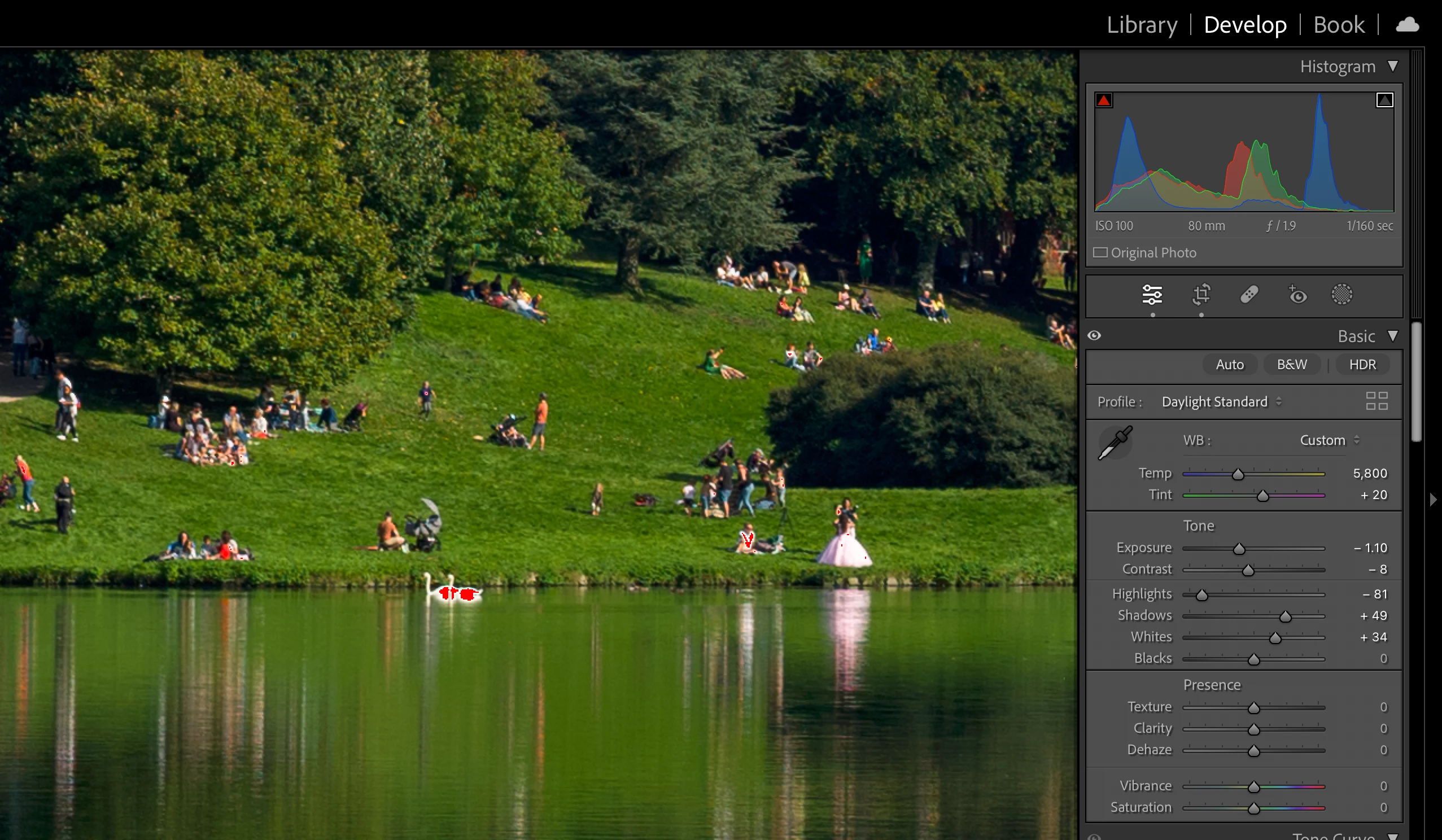
Task: Open the Masking circle tool
Action: (1342, 295)
